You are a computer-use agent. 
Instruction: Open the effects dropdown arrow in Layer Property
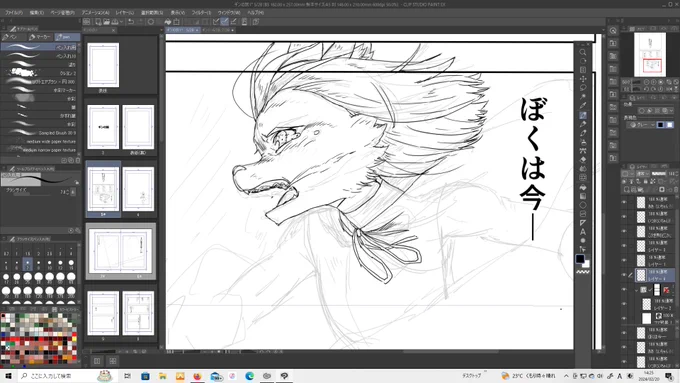tap(671, 111)
